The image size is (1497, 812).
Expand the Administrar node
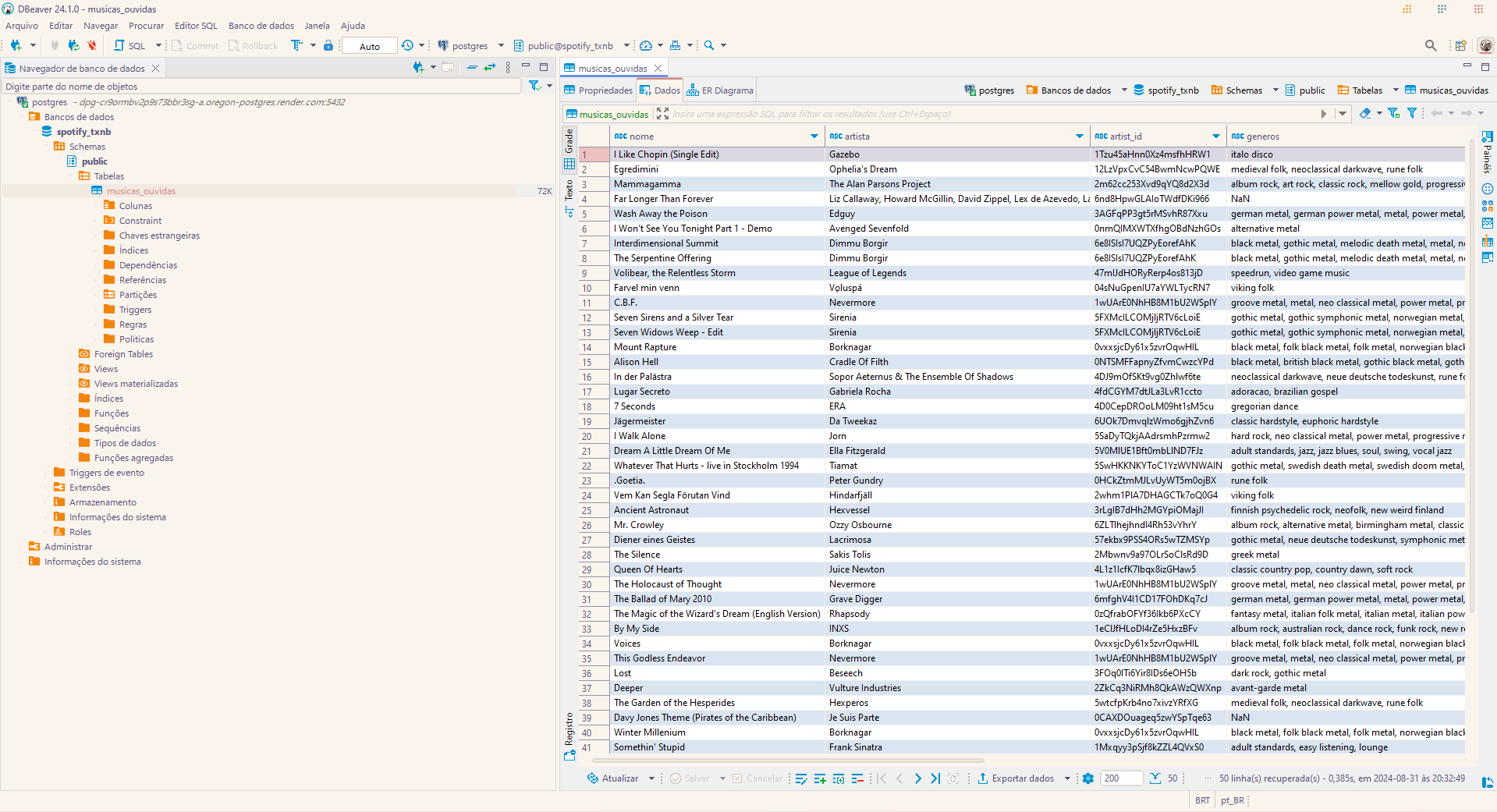click(22, 547)
